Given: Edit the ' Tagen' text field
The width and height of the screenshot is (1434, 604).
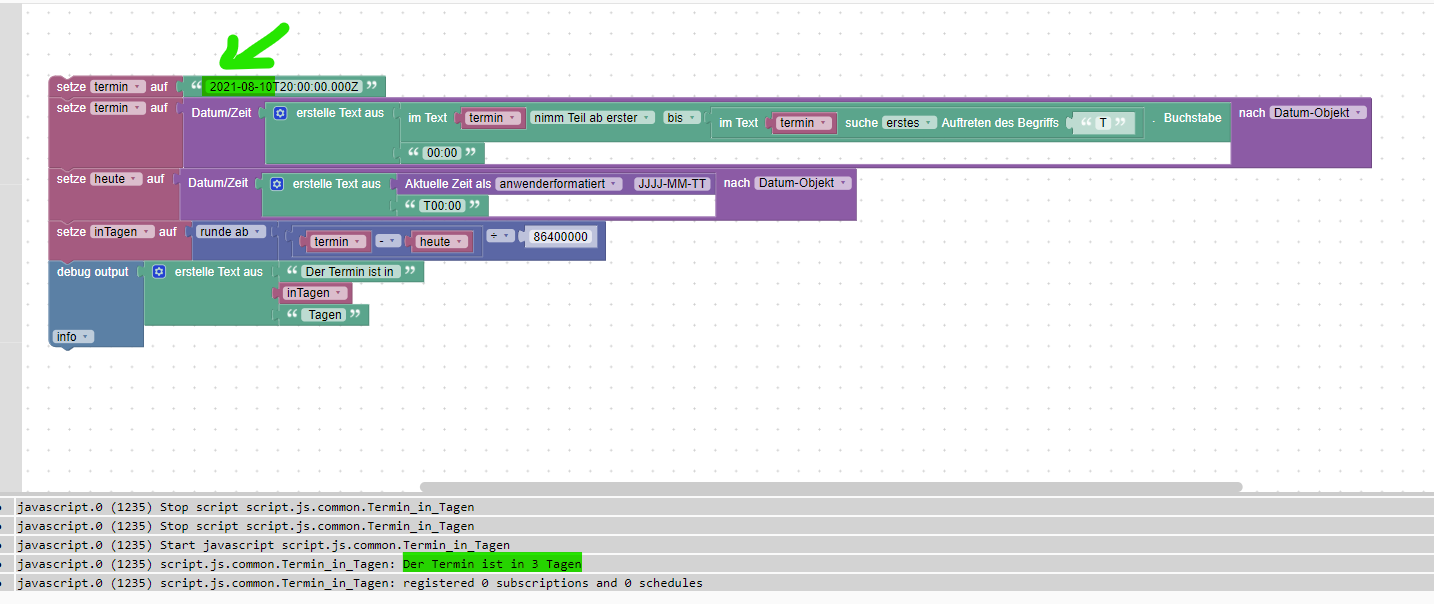Looking at the screenshot, I should (x=325, y=315).
